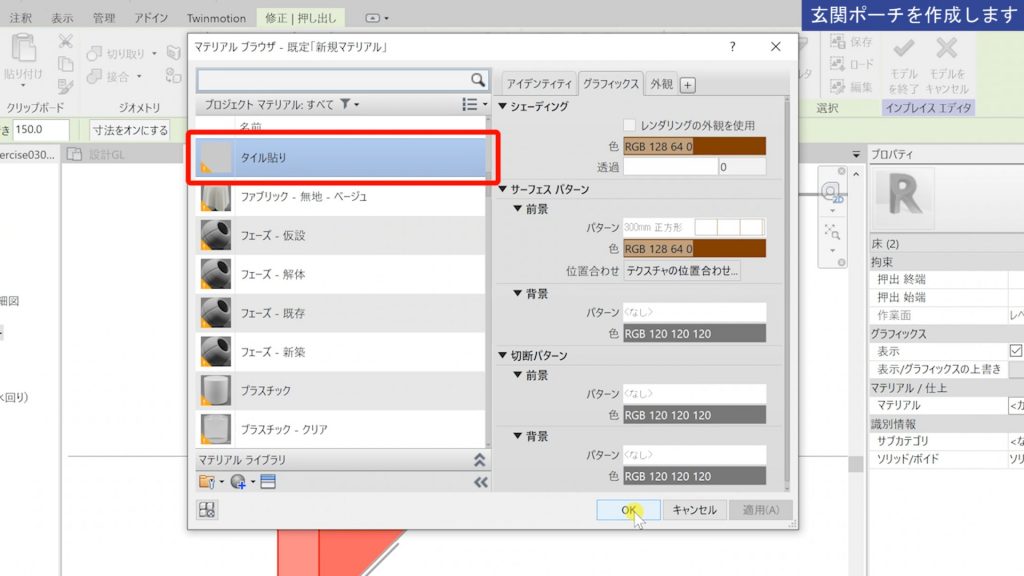The height and width of the screenshot is (576, 1024).
Task: Collapse the 切断パターン section
Action: click(502, 354)
